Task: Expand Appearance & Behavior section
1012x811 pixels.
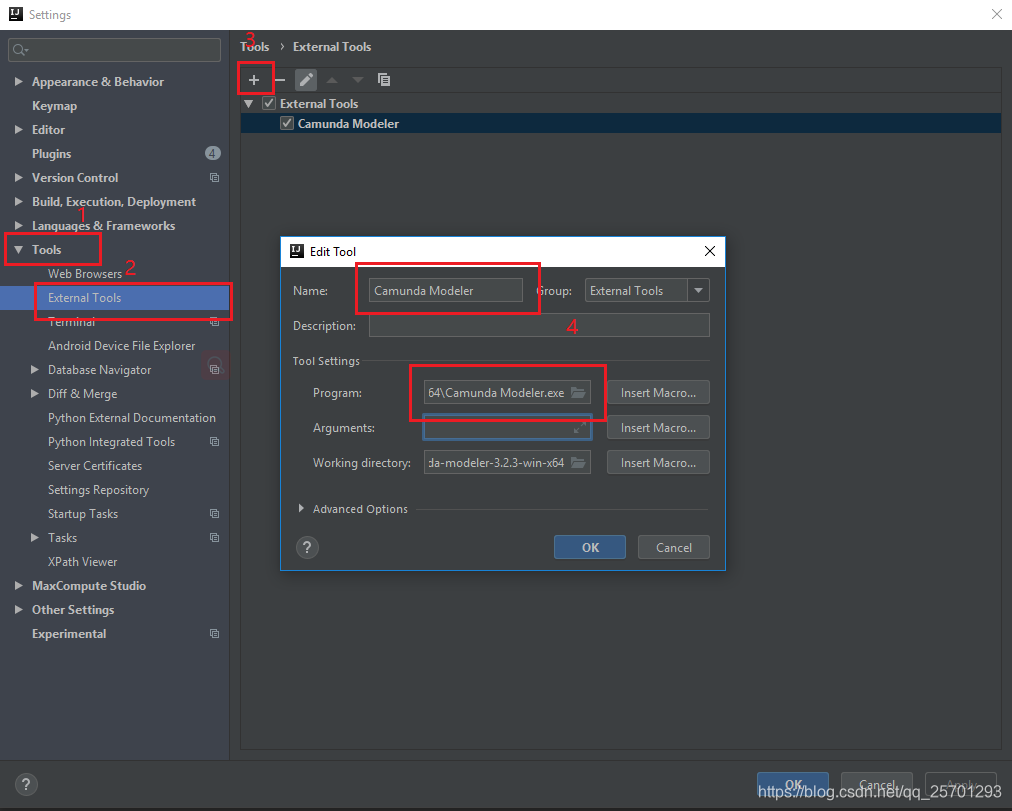Action: coord(19,81)
